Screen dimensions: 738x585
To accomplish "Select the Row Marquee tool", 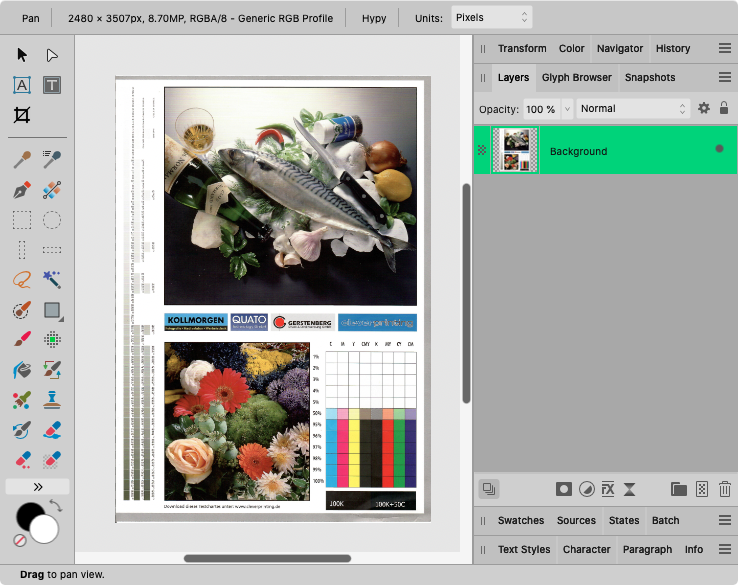I will tap(52, 250).
